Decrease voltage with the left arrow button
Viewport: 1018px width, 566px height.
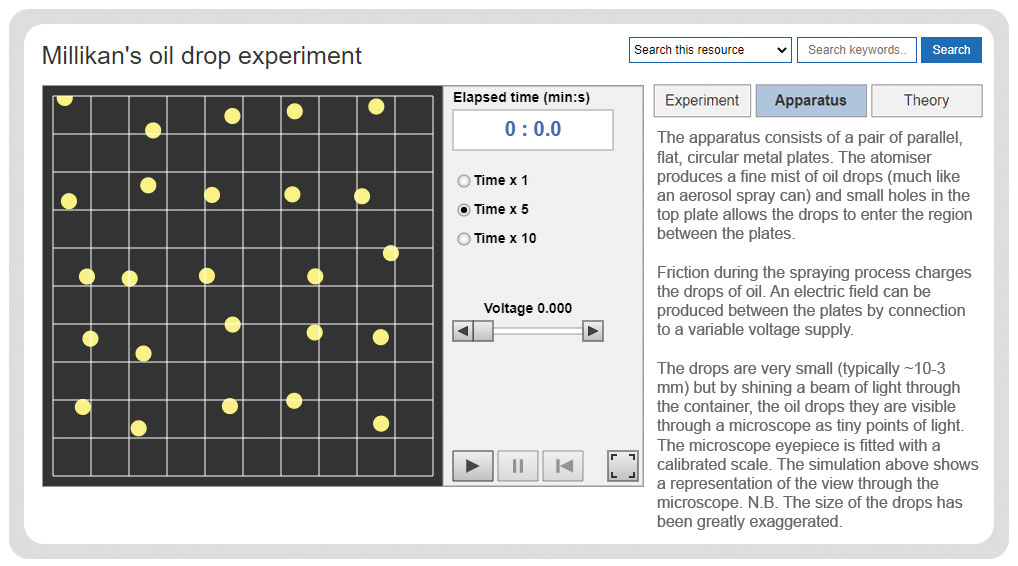463,331
